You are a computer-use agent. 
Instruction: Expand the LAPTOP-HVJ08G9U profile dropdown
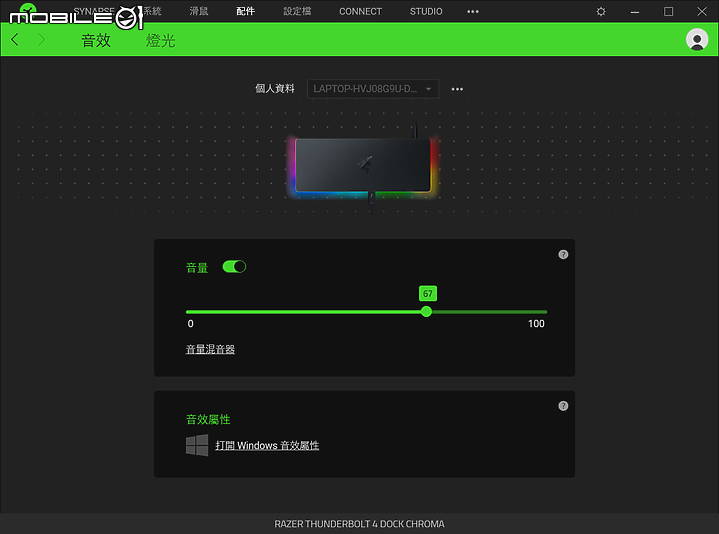click(372, 89)
